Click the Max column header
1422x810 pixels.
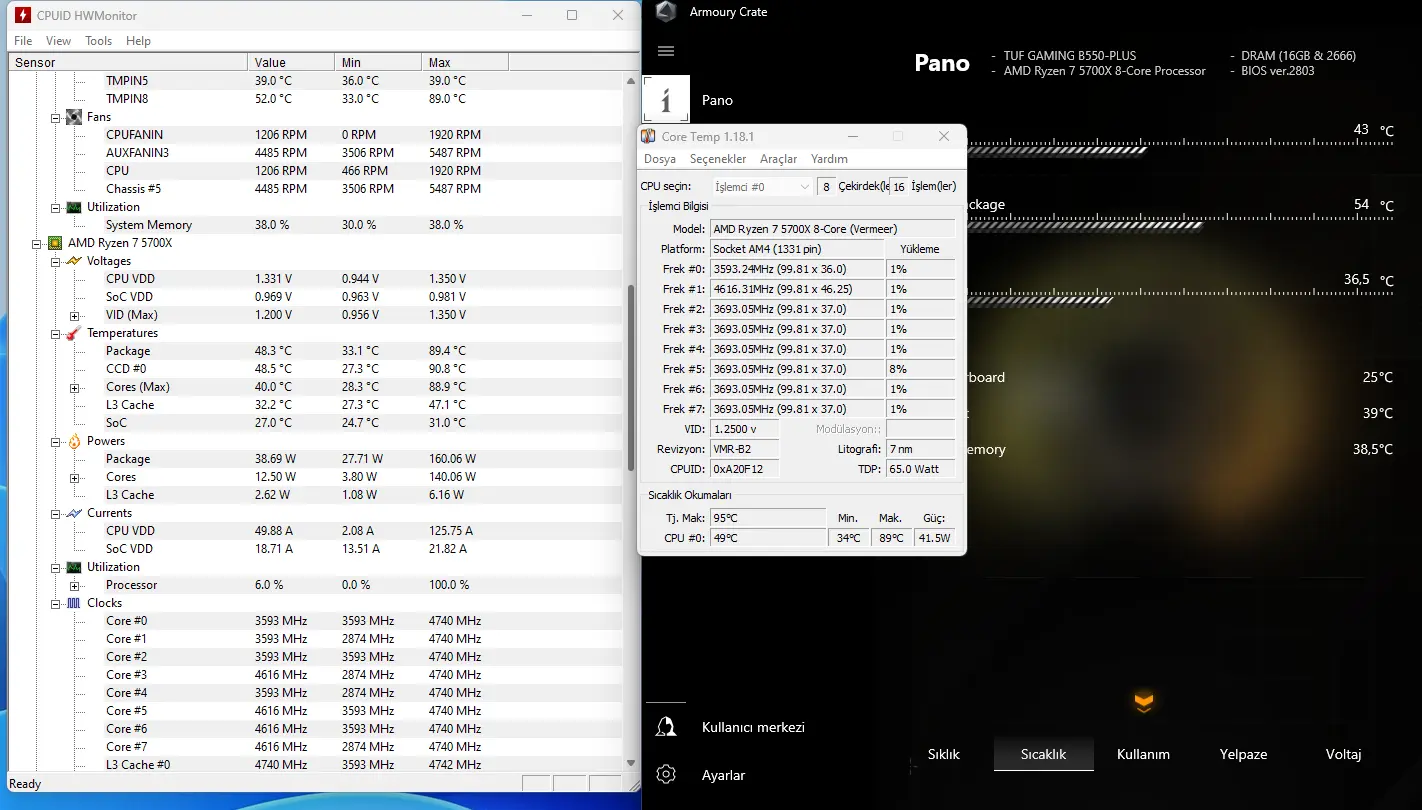coord(465,62)
